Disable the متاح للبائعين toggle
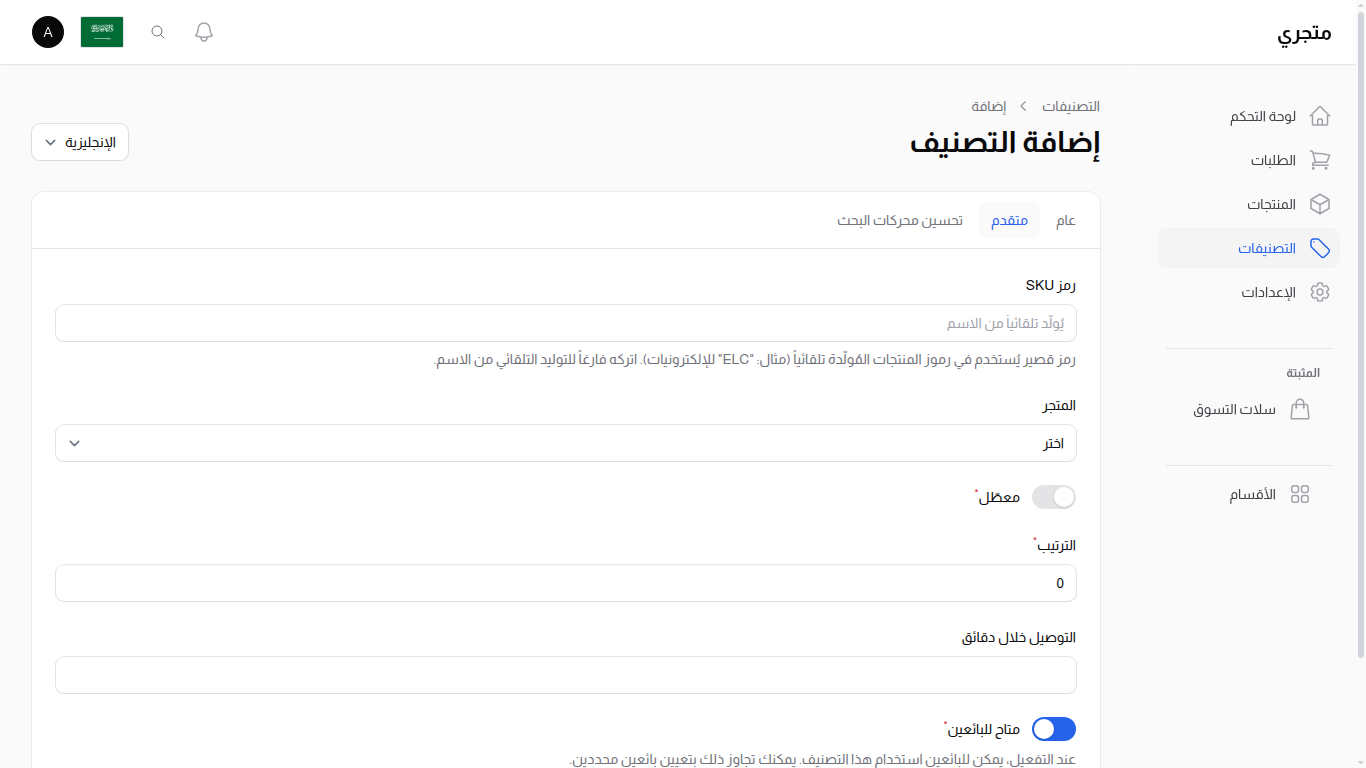Image resolution: width=1366 pixels, height=768 pixels. [x=1053, y=729]
